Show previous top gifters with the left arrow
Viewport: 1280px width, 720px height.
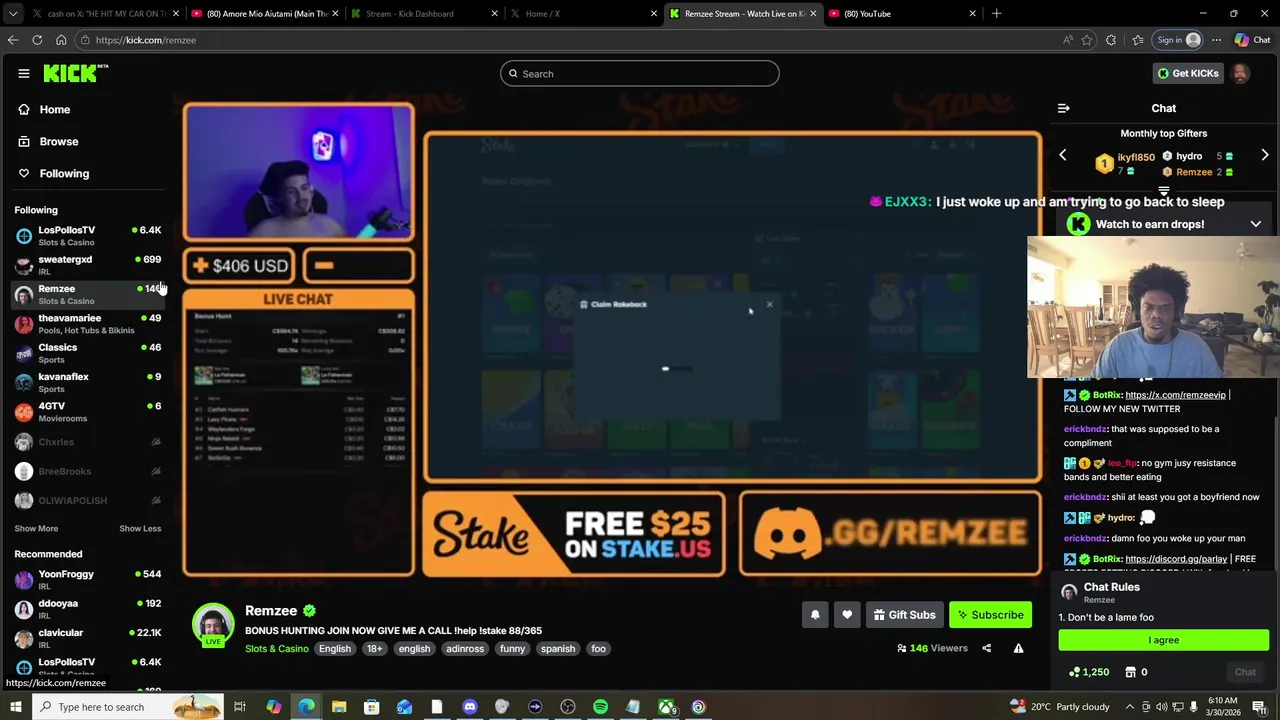pos(1063,155)
